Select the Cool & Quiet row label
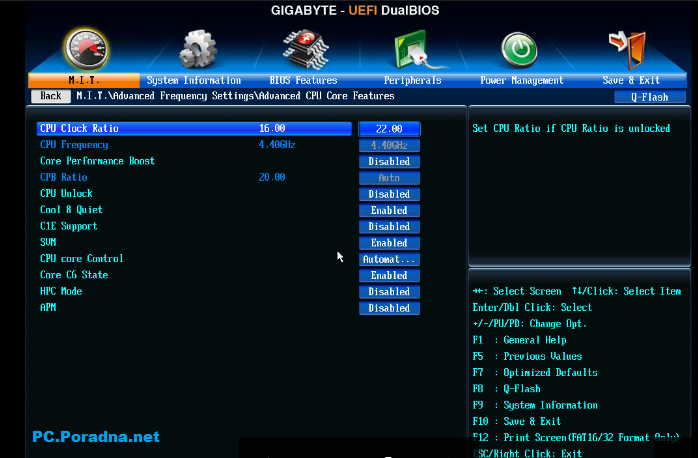This screenshot has width=698, height=458. tap(71, 210)
